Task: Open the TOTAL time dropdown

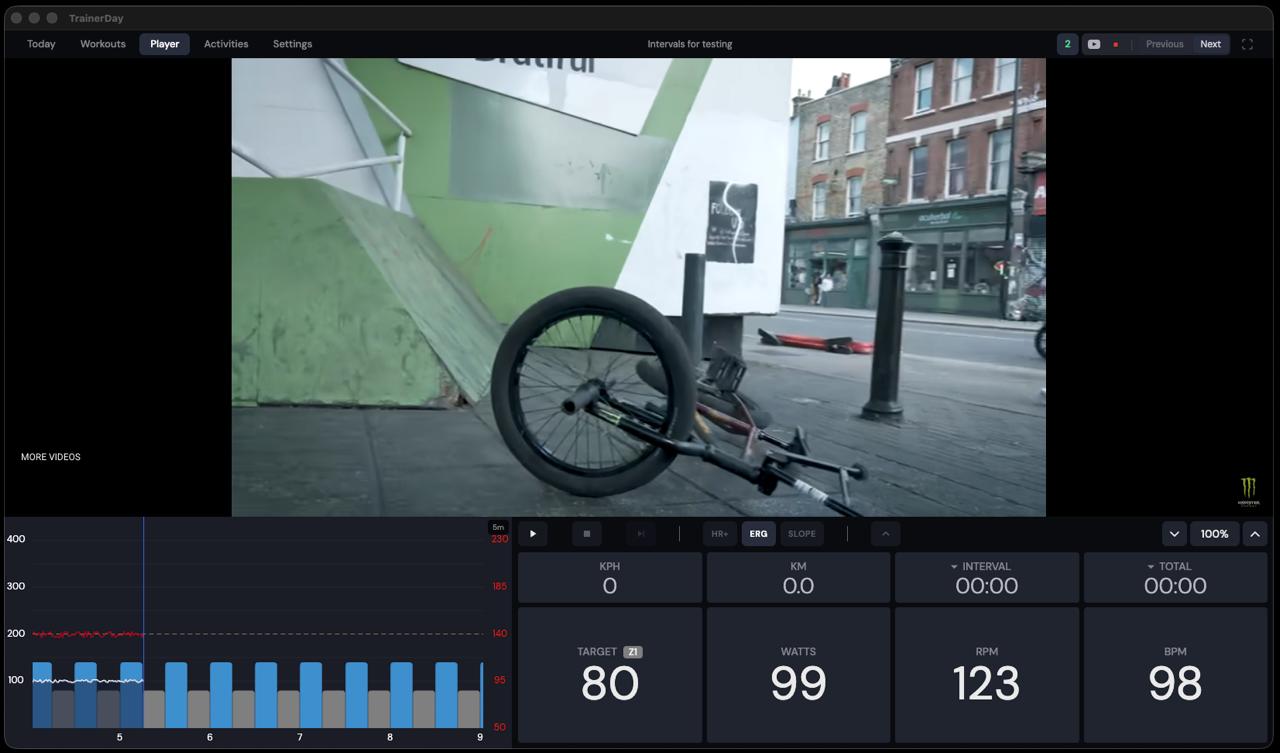Action: click(1169, 566)
